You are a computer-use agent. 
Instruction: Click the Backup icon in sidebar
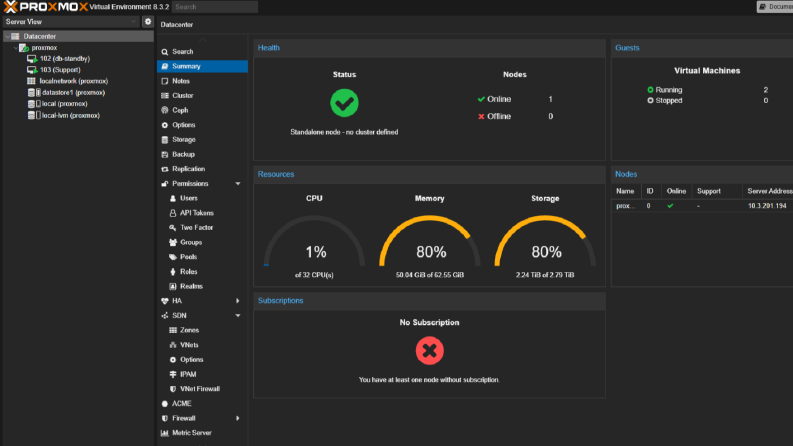165,154
